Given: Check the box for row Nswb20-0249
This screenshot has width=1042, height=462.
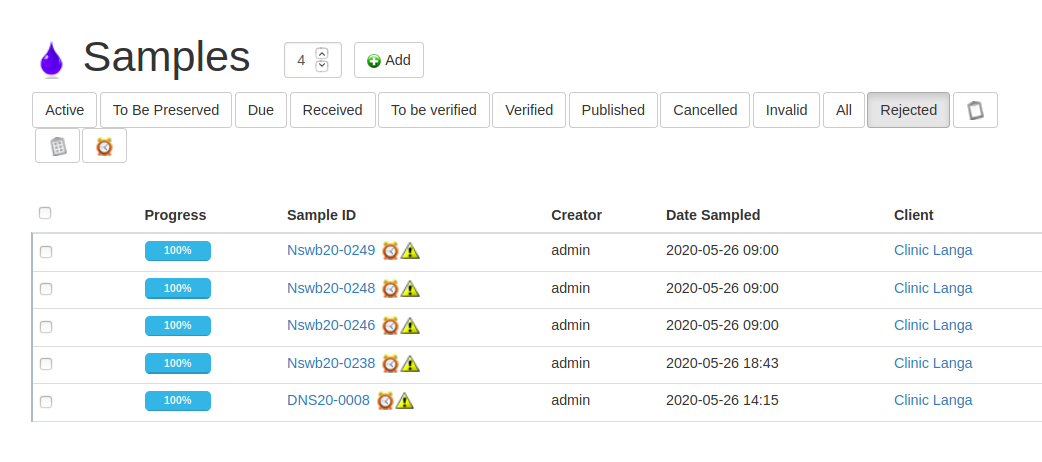Looking at the screenshot, I should pyautogui.click(x=46, y=252).
